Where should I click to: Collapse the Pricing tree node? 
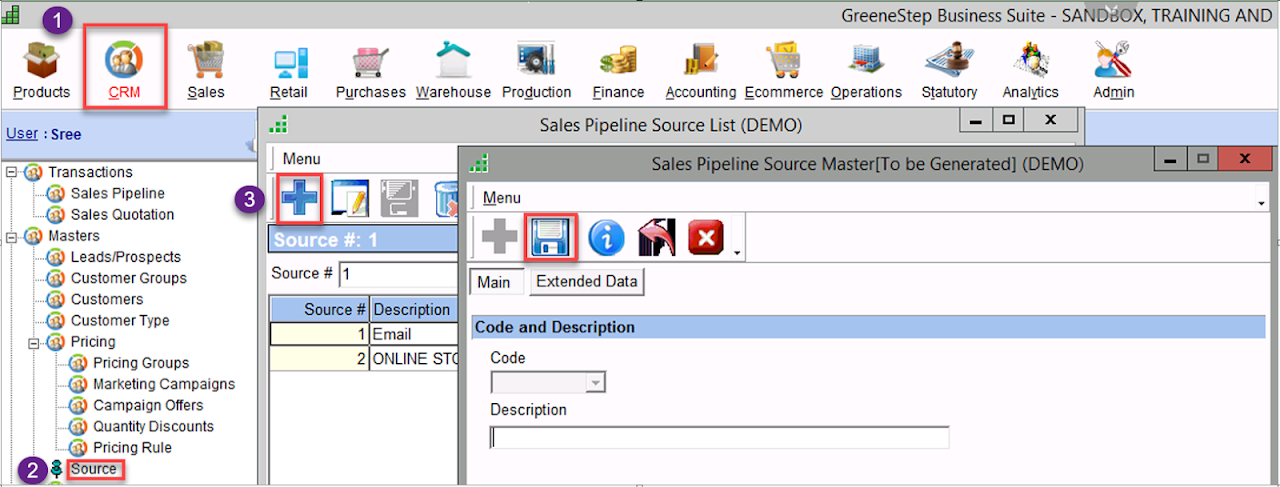pos(35,342)
